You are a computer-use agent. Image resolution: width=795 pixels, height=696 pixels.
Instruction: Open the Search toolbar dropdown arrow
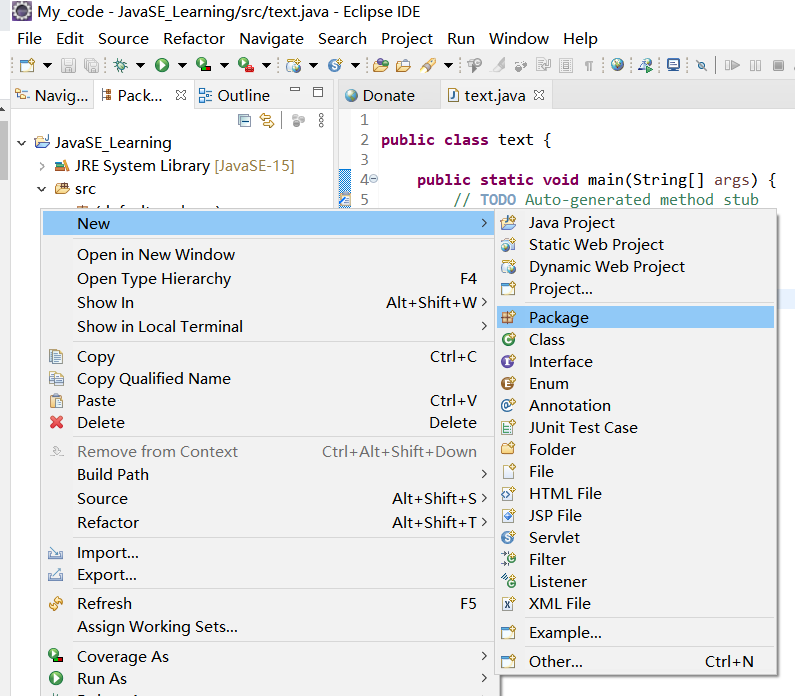pyautogui.click(x=448, y=65)
